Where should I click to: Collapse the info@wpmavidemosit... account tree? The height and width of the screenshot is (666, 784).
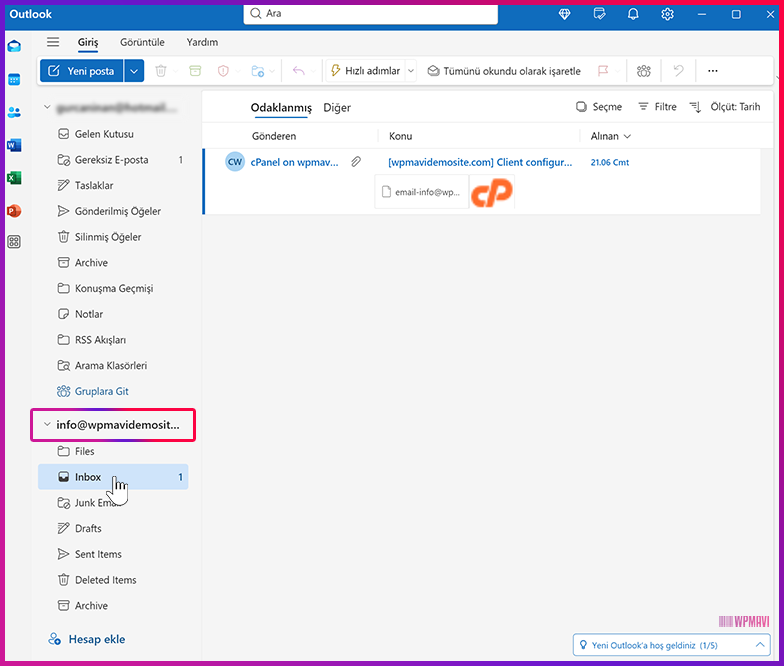point(47,424)
